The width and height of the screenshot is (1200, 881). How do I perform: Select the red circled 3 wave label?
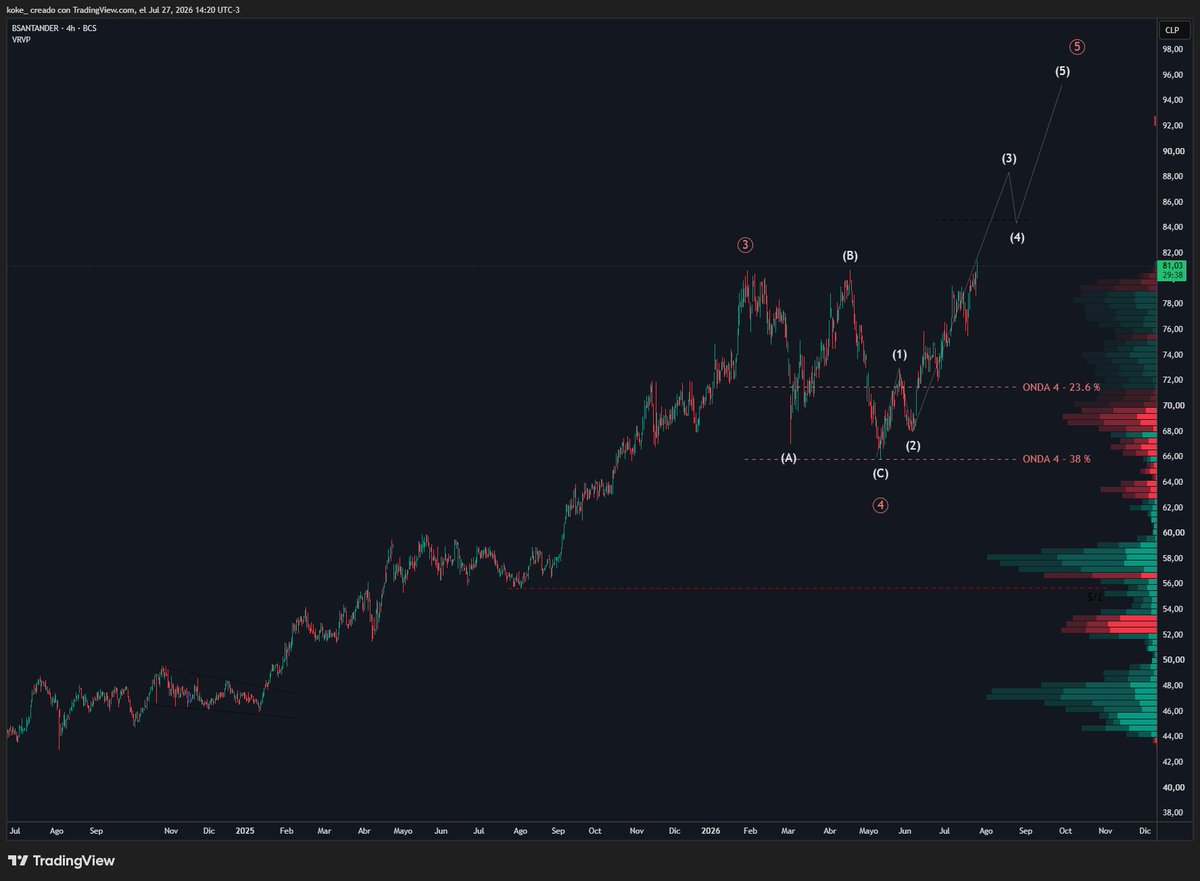click(x=746, y=244)
